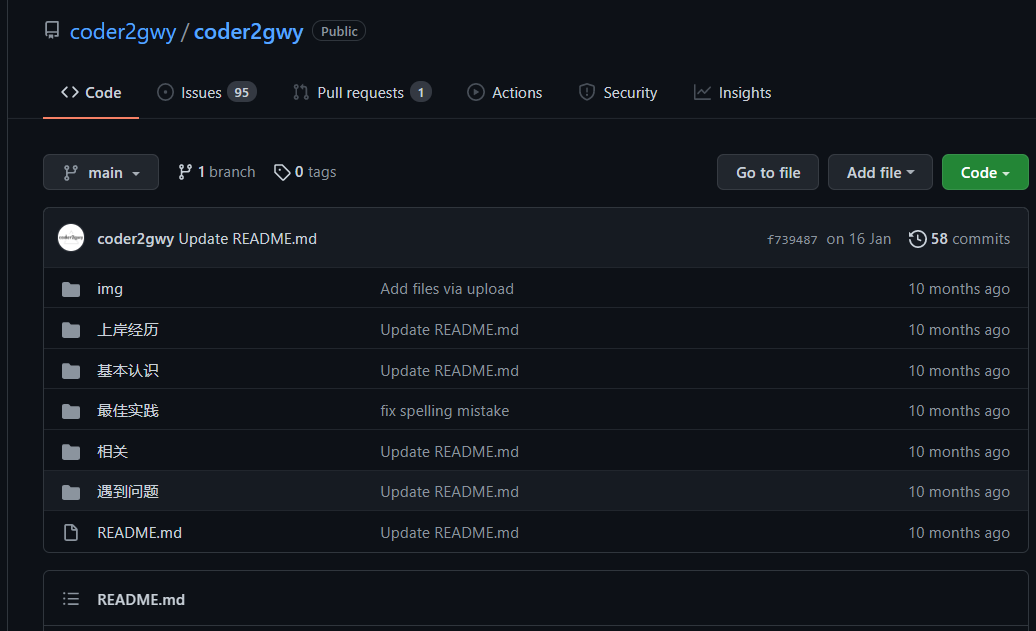Click the folder icon for 相关
This screenshot has height=631, width=1036.
pos(71,452)
